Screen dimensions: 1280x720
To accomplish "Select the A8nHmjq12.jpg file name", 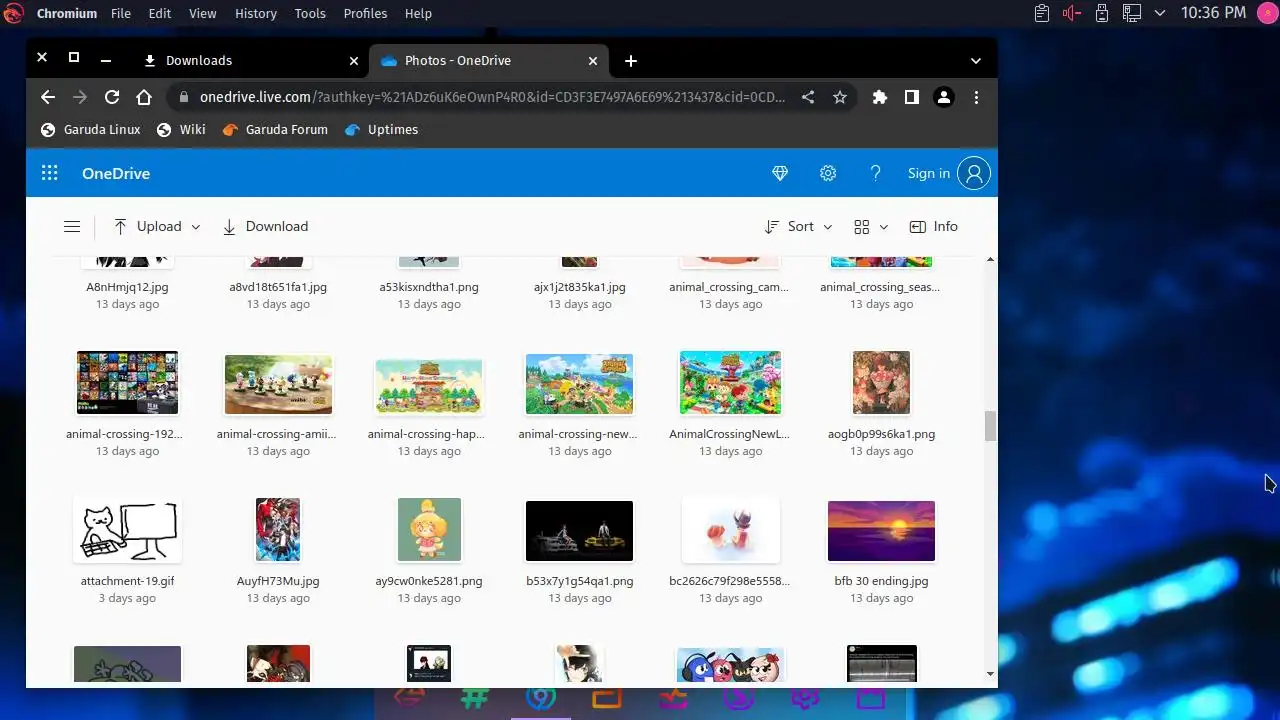I will click(x=127, y=287).
